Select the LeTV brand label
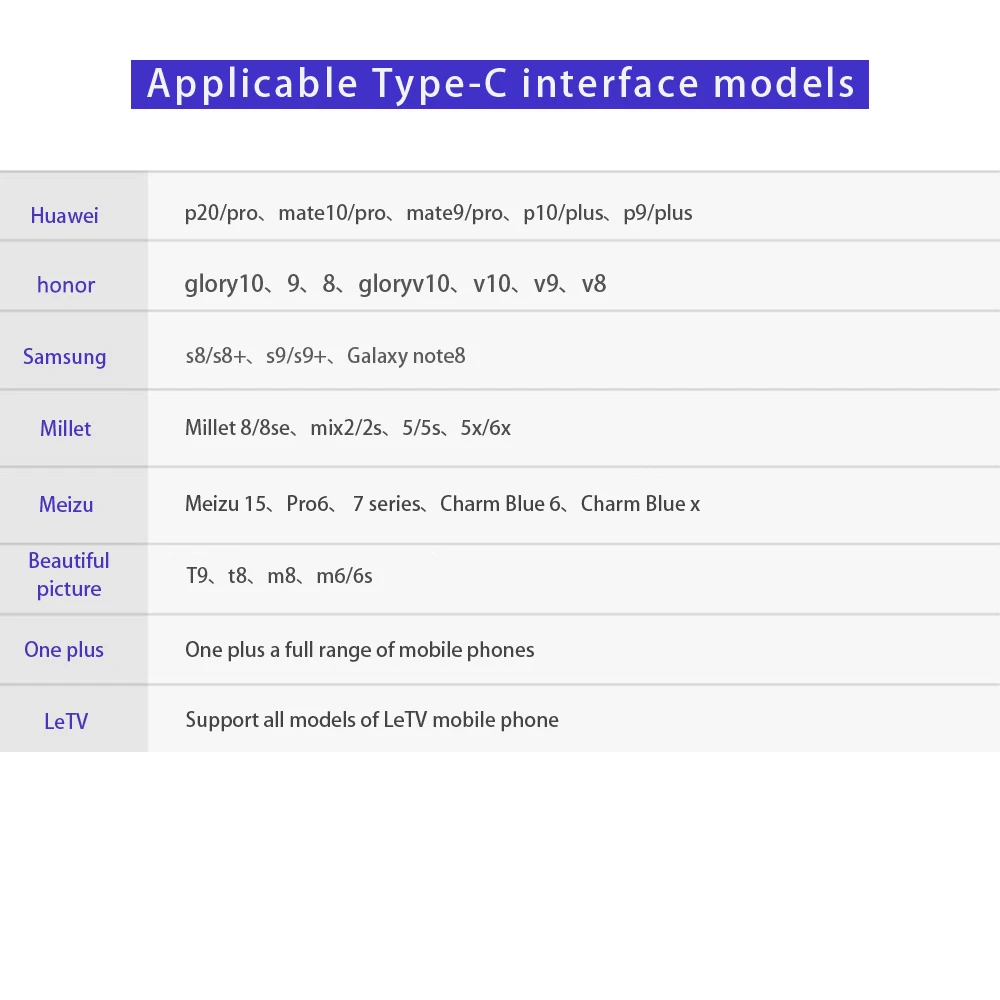The image size is (1000, 1000). point(66,721)
